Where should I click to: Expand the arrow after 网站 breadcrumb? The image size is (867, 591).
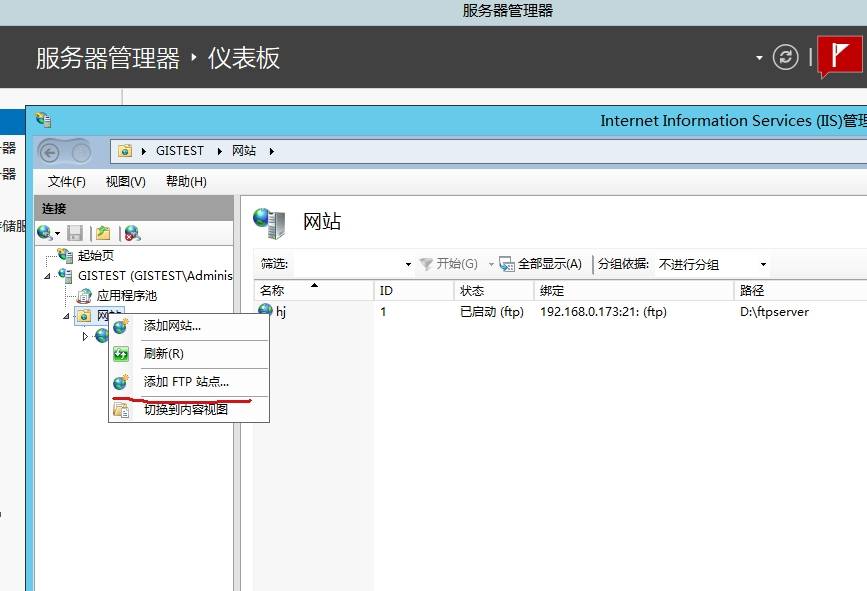pos(271,151)
